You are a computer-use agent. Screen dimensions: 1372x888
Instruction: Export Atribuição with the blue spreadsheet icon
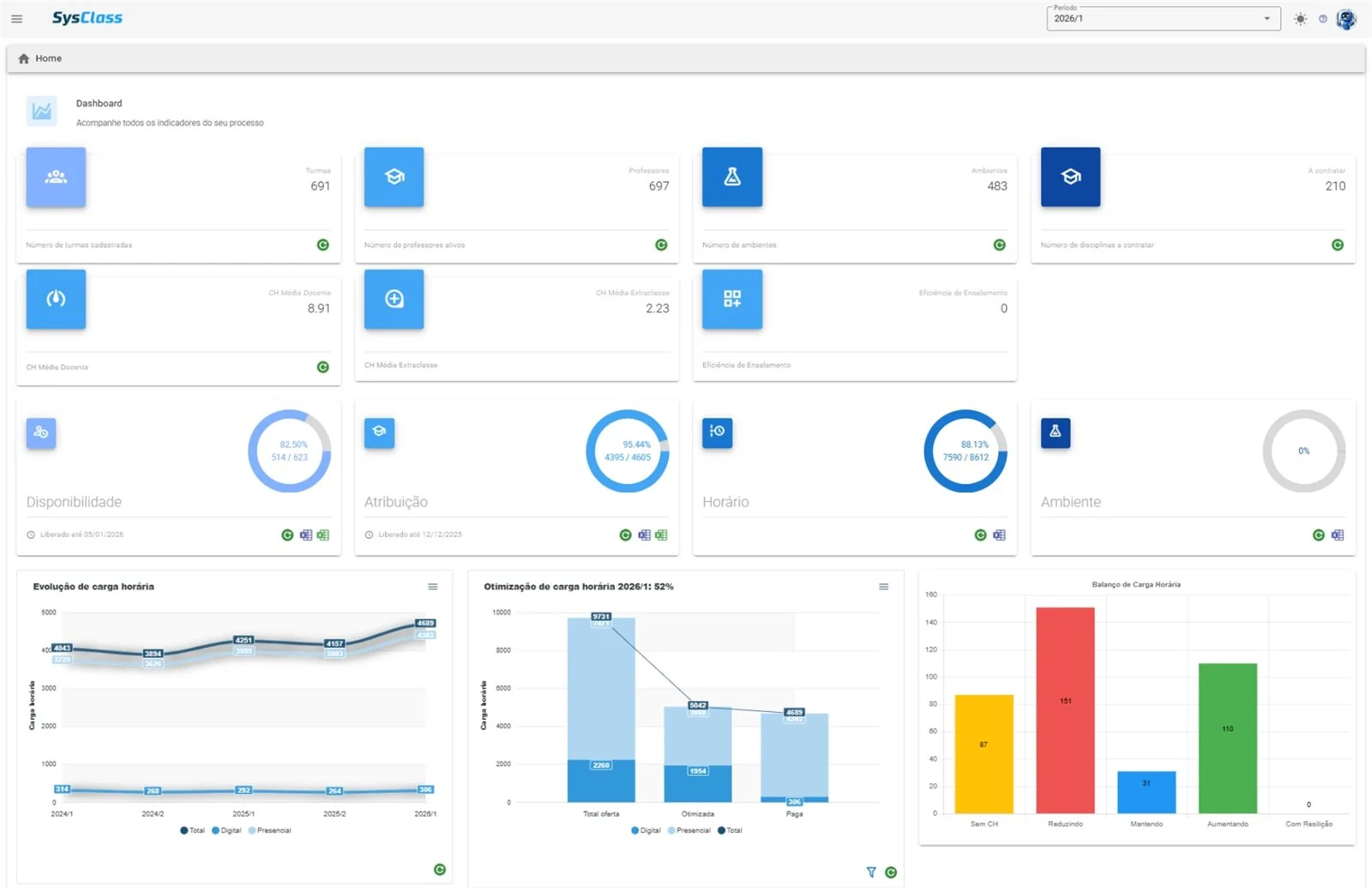coord(644,535)
